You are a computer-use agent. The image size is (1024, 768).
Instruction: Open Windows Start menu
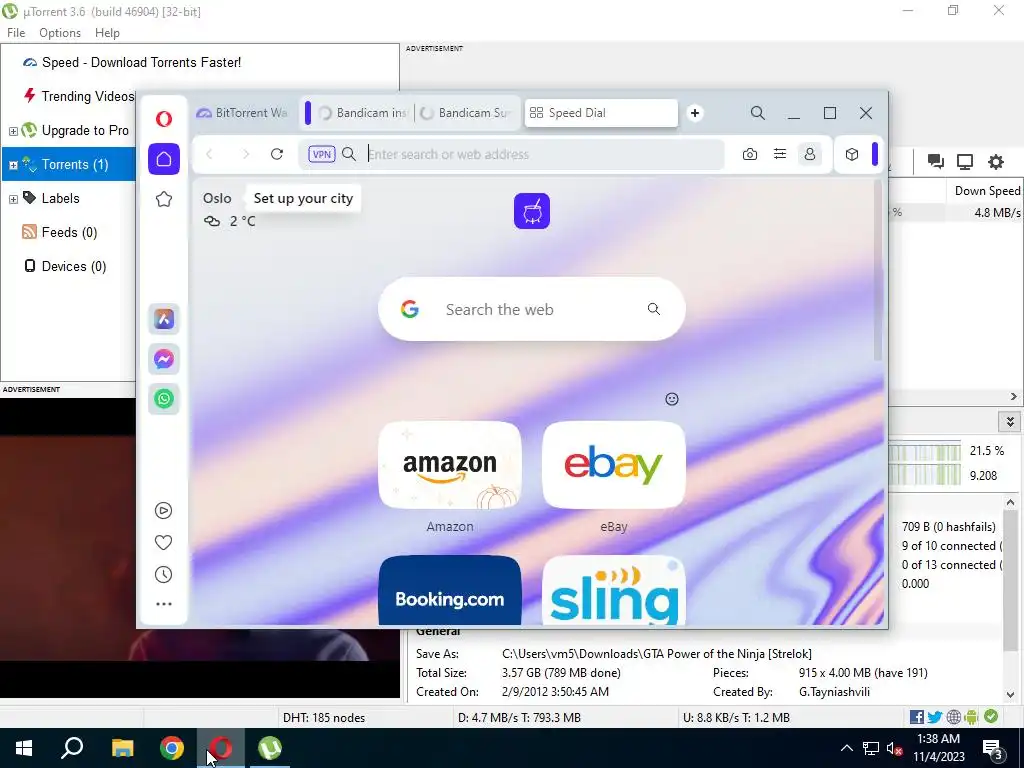24,748
